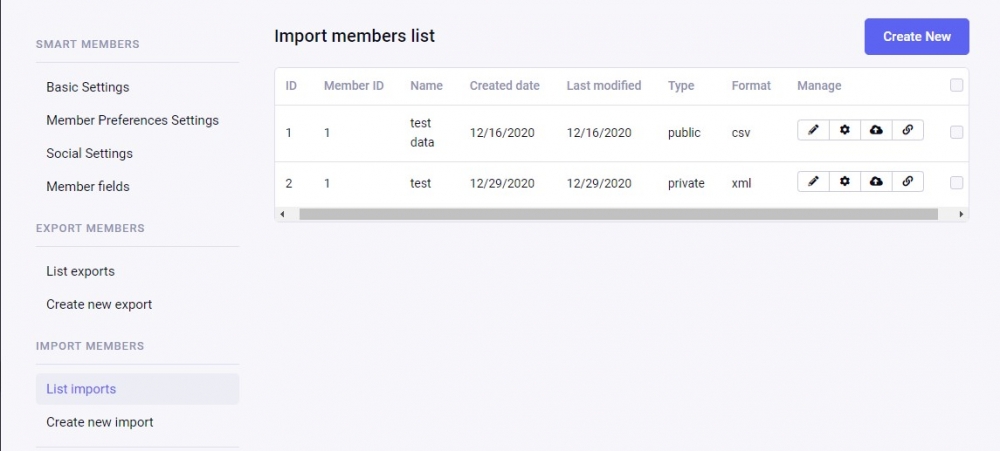
Task: Click the 'Import members list' heading
Action: pos(355,36)
